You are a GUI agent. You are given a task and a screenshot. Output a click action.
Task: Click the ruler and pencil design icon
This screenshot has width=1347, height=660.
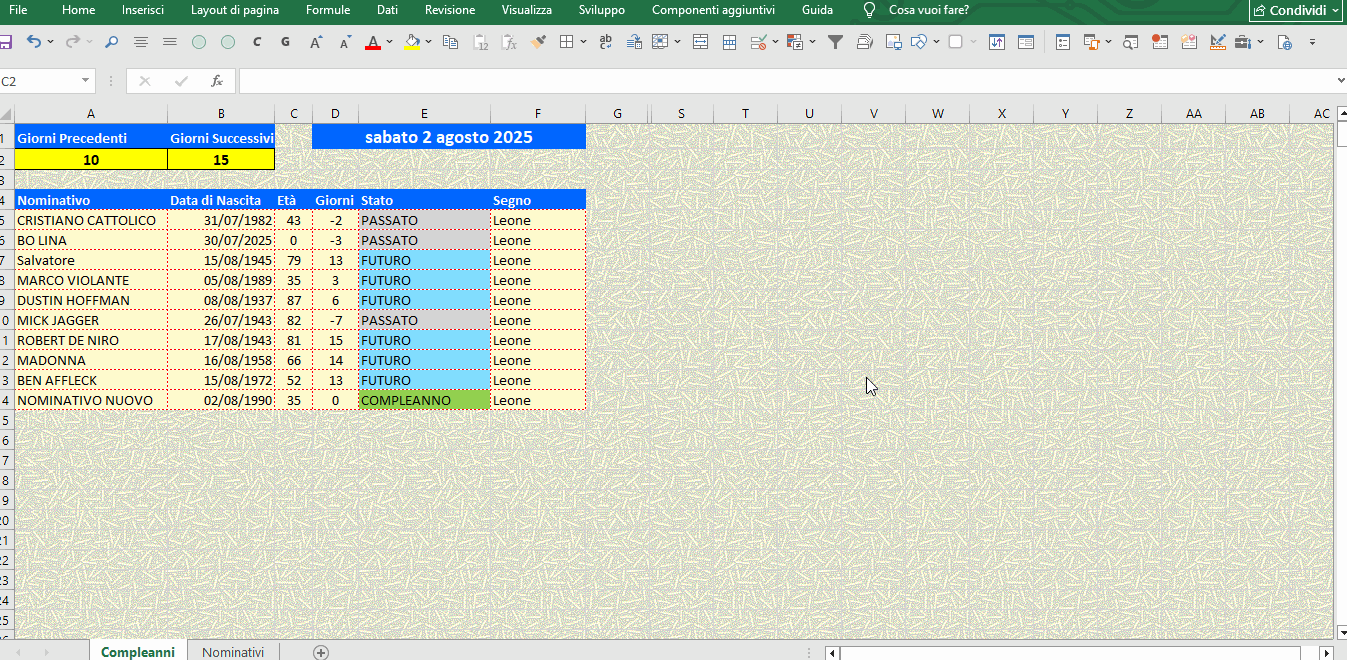(x=1218, y=42)
